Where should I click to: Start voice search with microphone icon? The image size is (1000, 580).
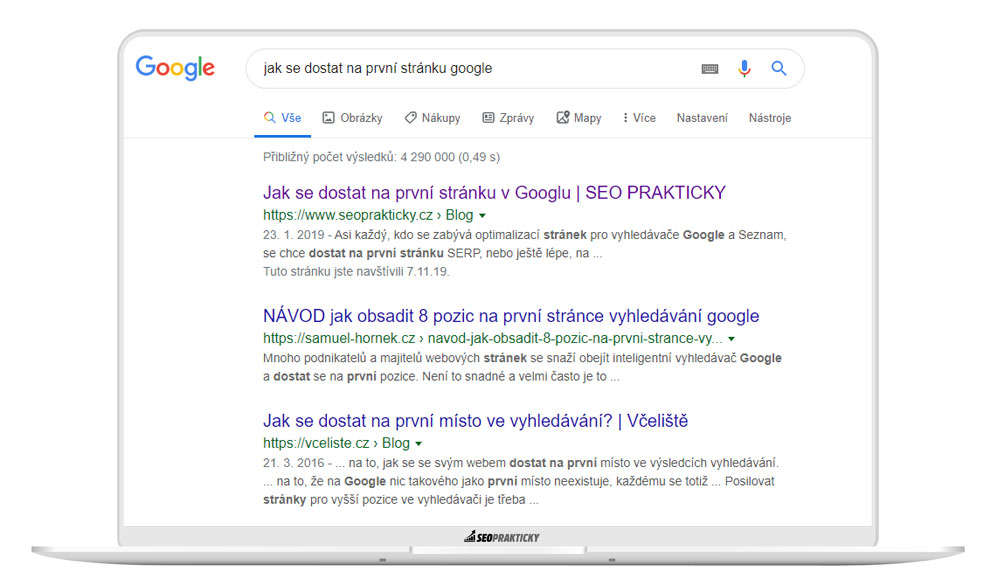(744, 68)
